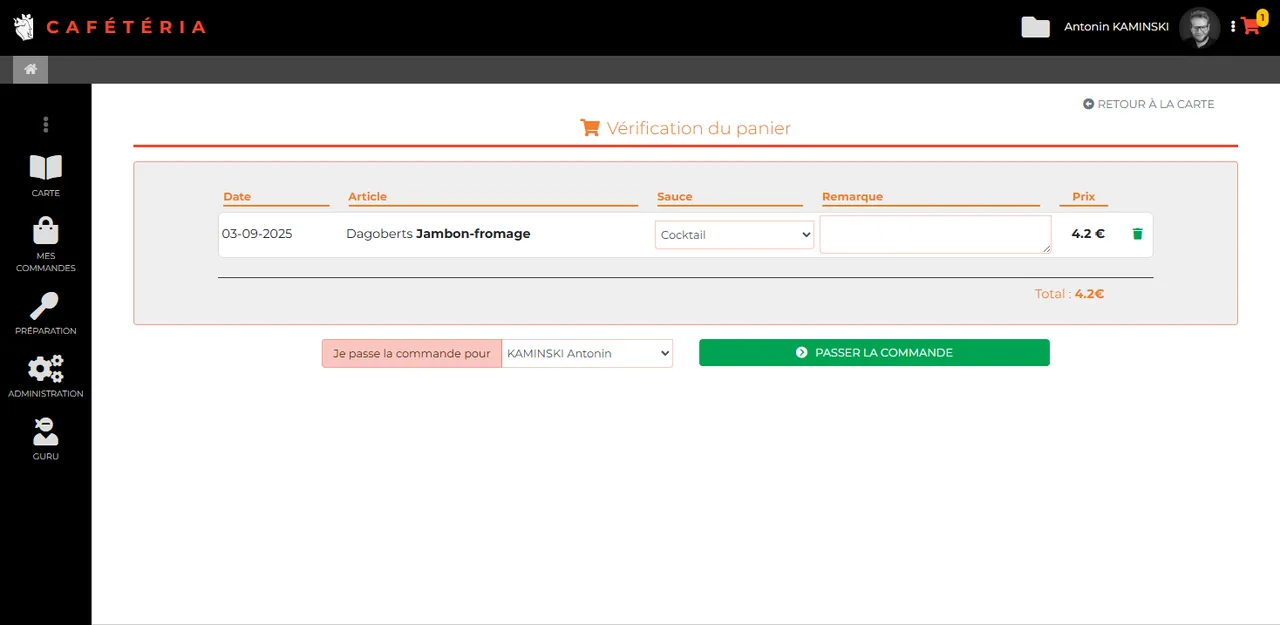The width and height of the screenshot is (1280, 625).
Task: Open the Préparation spoon icon
Action: (x=45, y=306)
